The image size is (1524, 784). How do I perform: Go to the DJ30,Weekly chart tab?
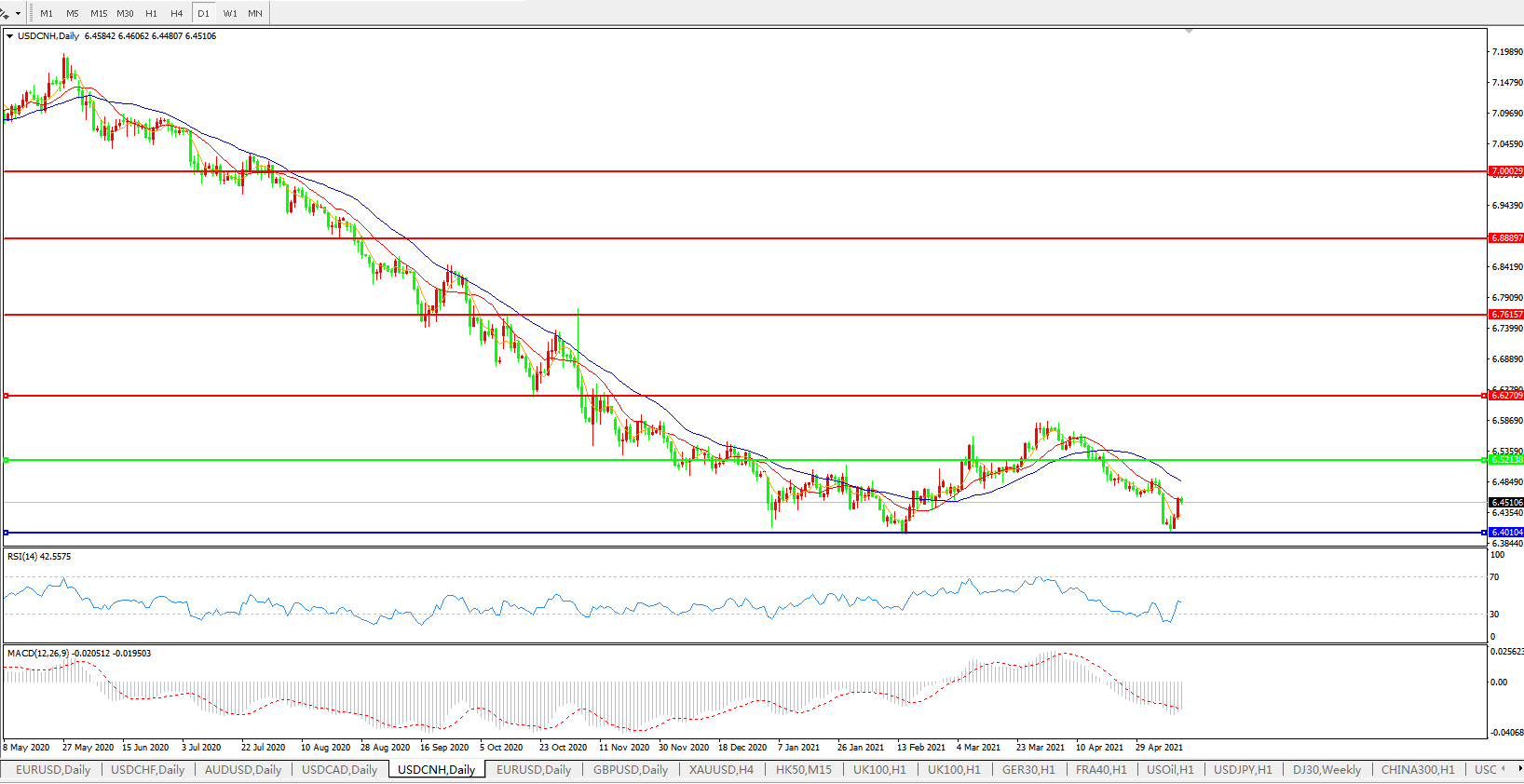click(x=1327, y=769)
